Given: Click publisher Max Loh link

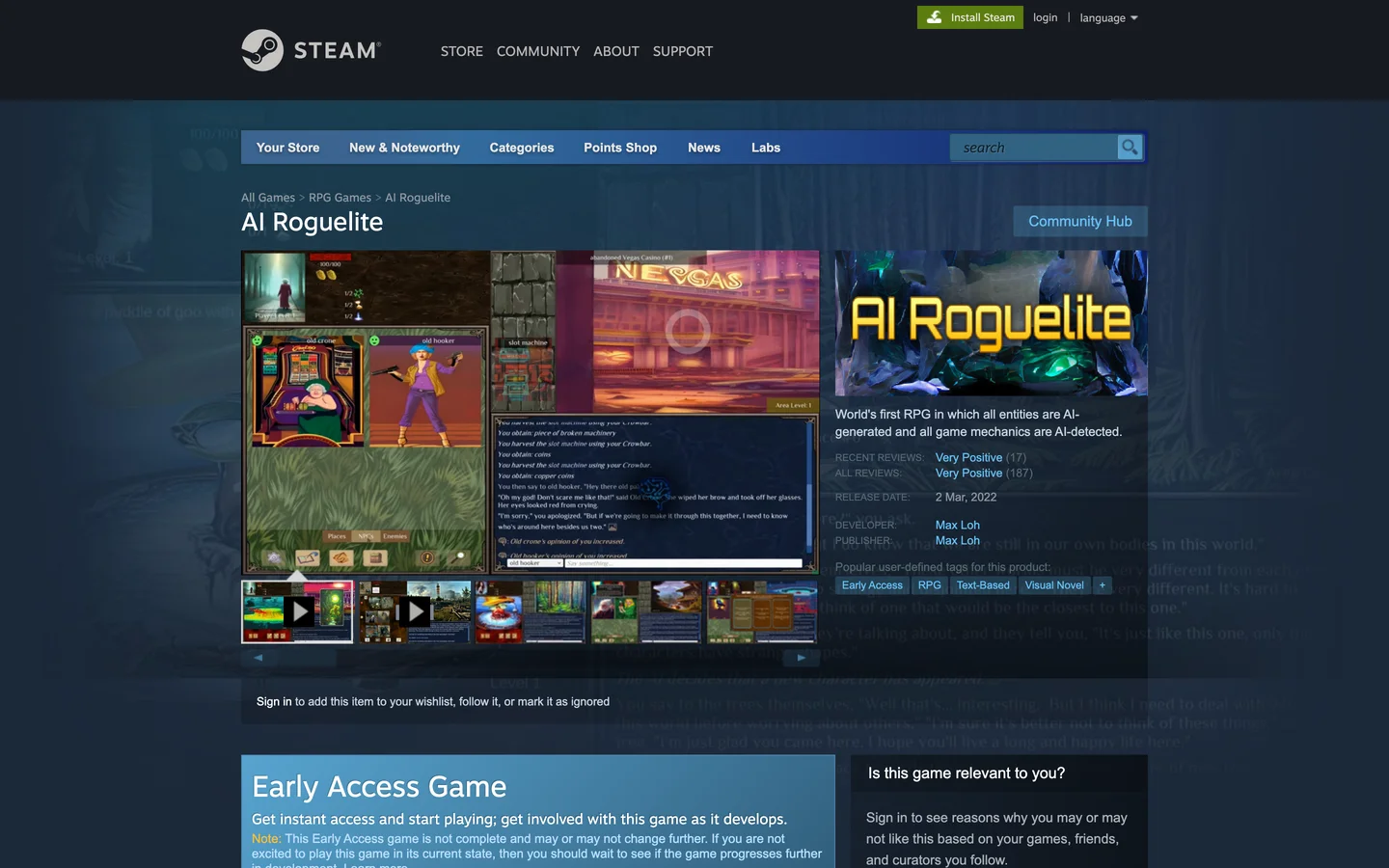Looking at the screenshot, I should (958, 540).
